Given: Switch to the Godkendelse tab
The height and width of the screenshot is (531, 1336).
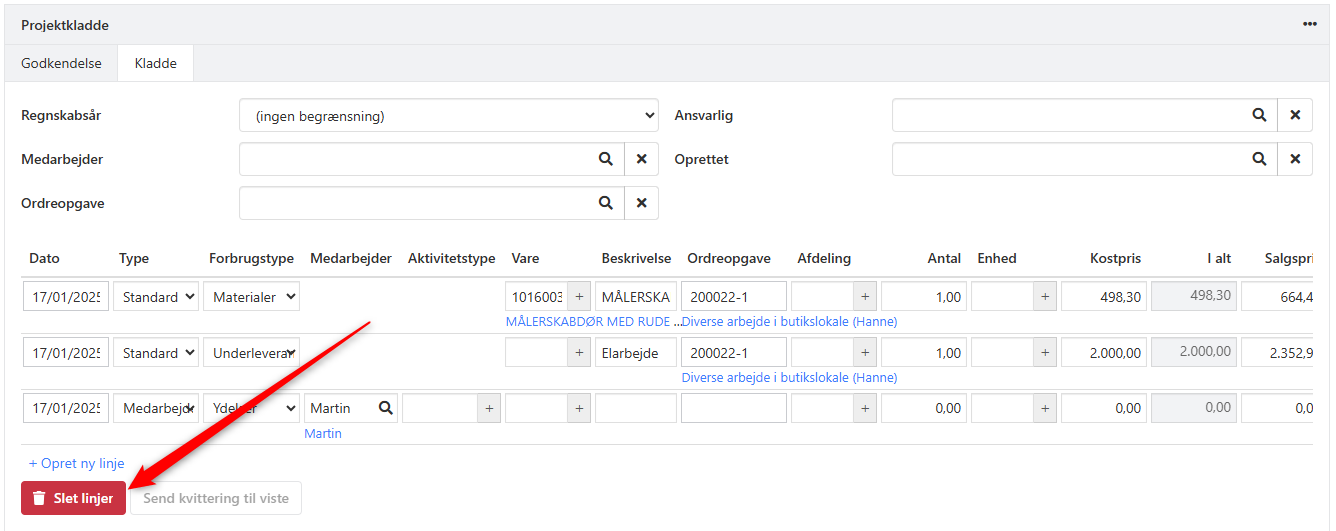Looking at the screenshot, I should [61, 63].
